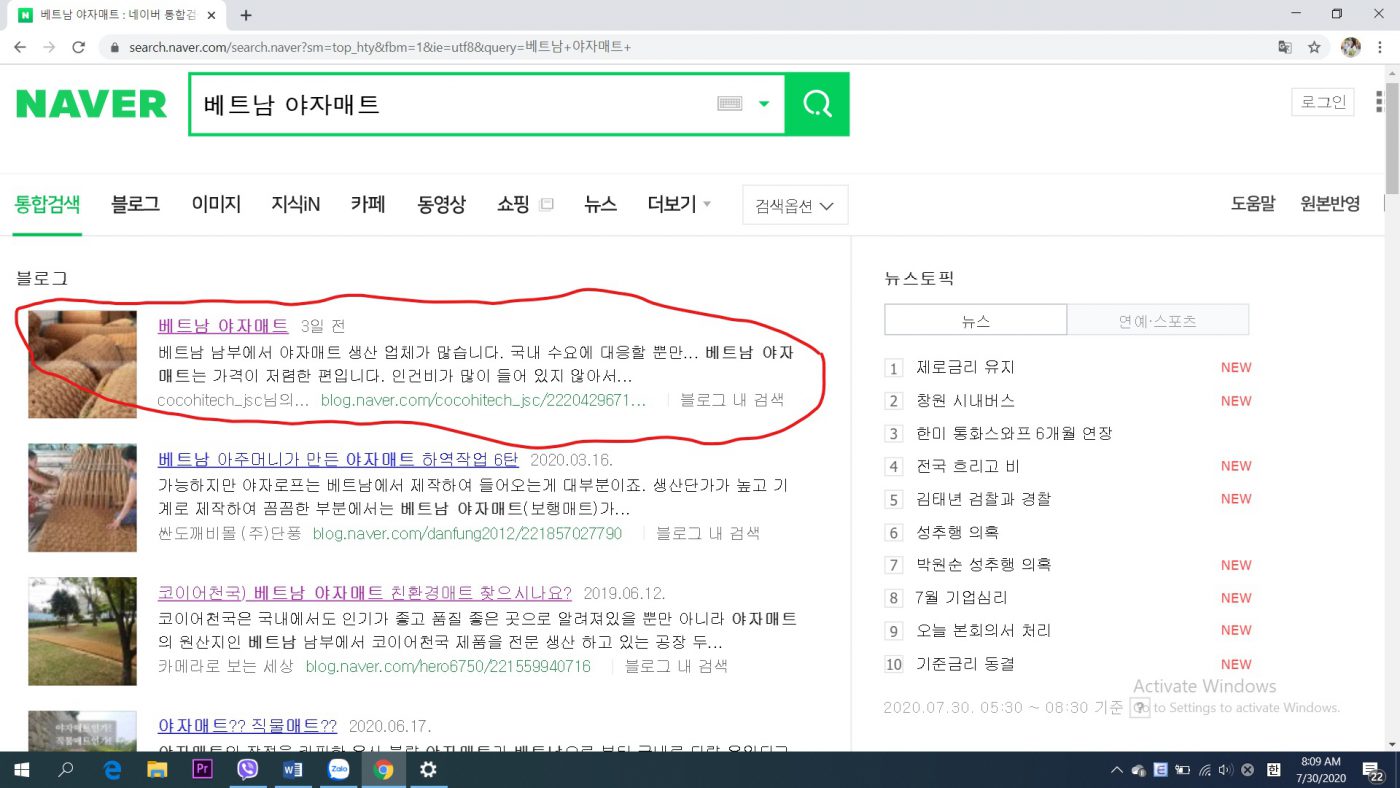
Task: Switch to the 쇼핑 tab
Action: point(513,204)
